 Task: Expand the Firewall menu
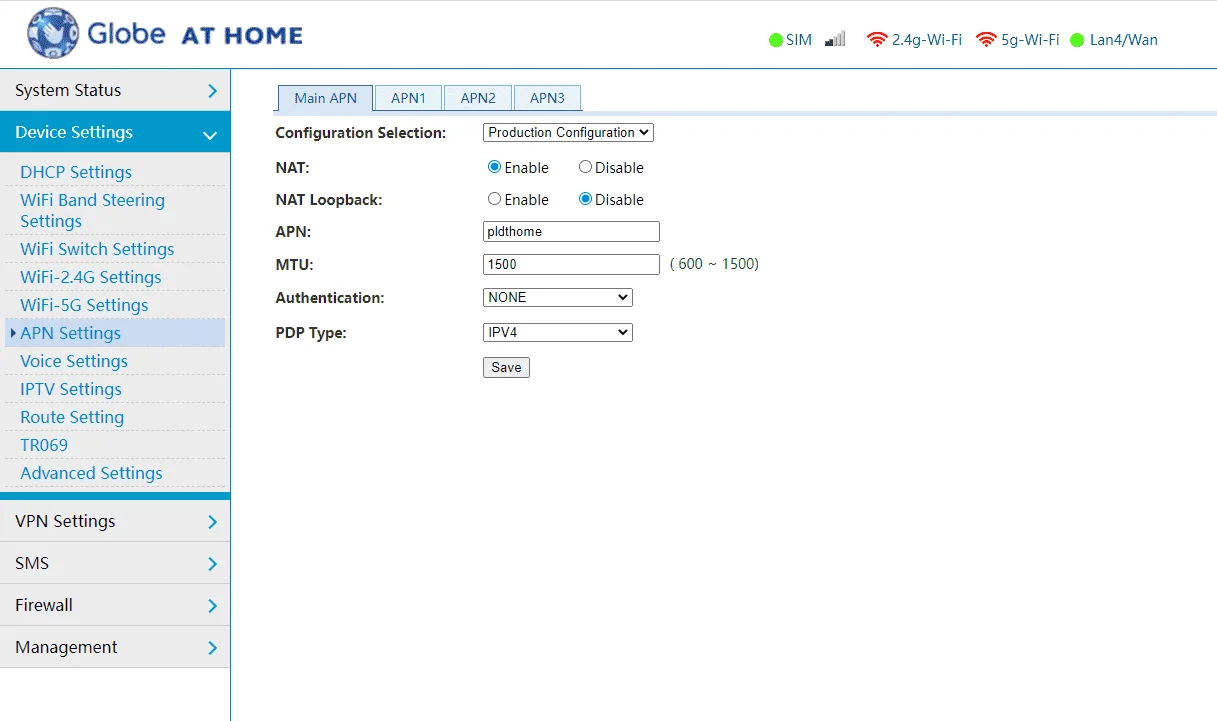(x=115, y=605)
